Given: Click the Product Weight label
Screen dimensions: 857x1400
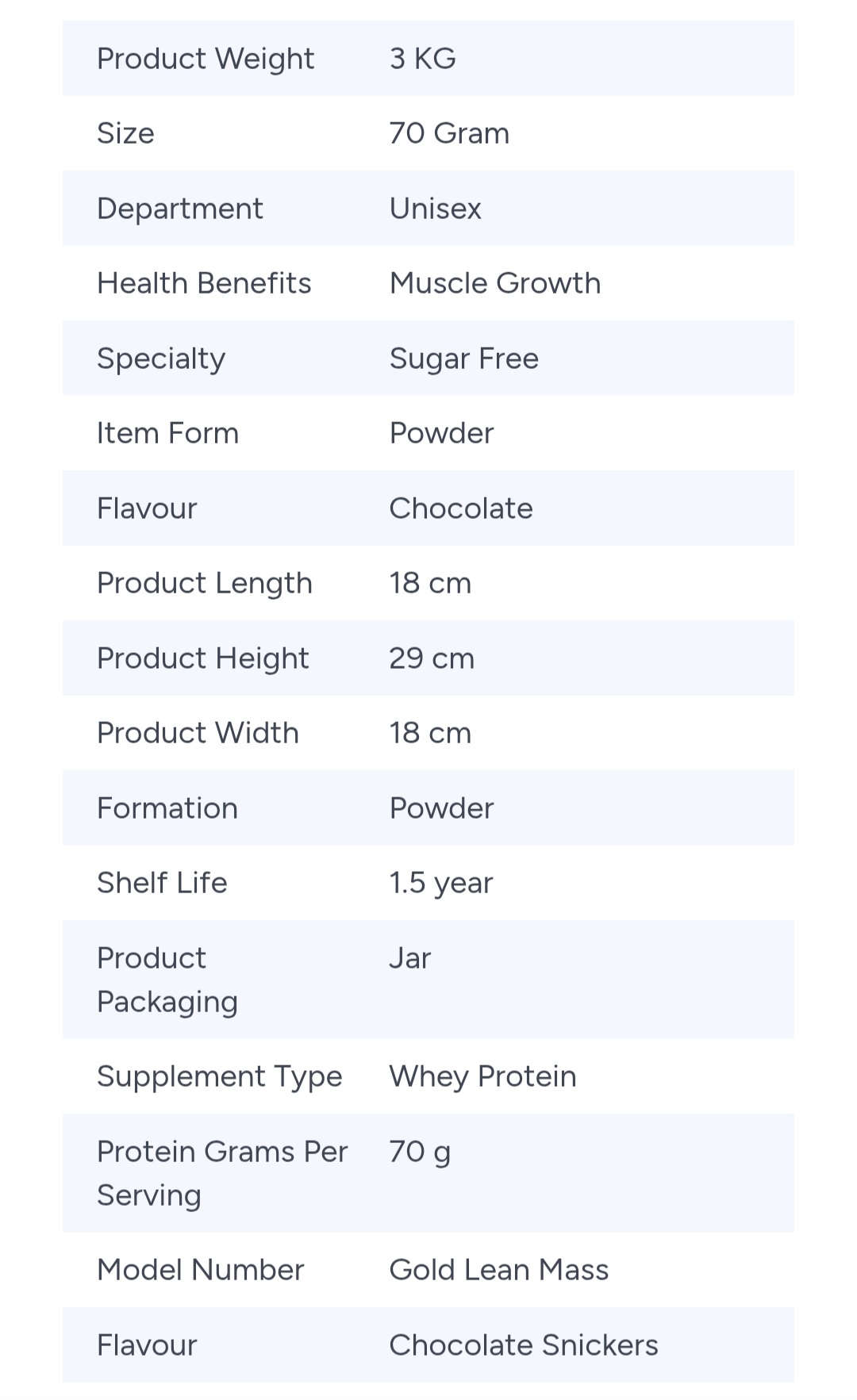Looking at the screenshot, I should 206,59.
